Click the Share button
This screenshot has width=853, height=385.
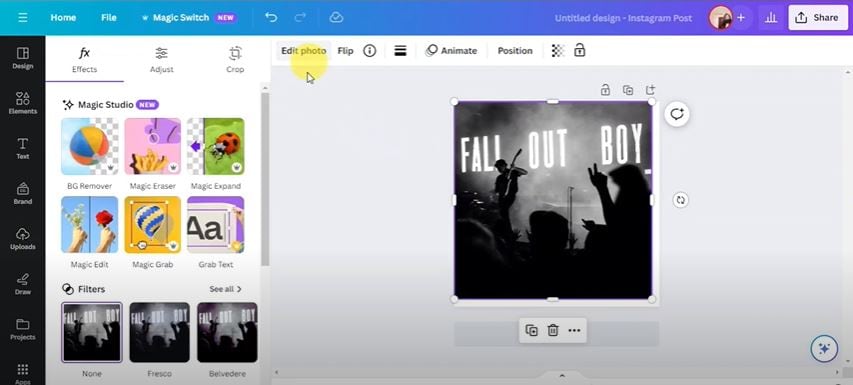point(818,17)
